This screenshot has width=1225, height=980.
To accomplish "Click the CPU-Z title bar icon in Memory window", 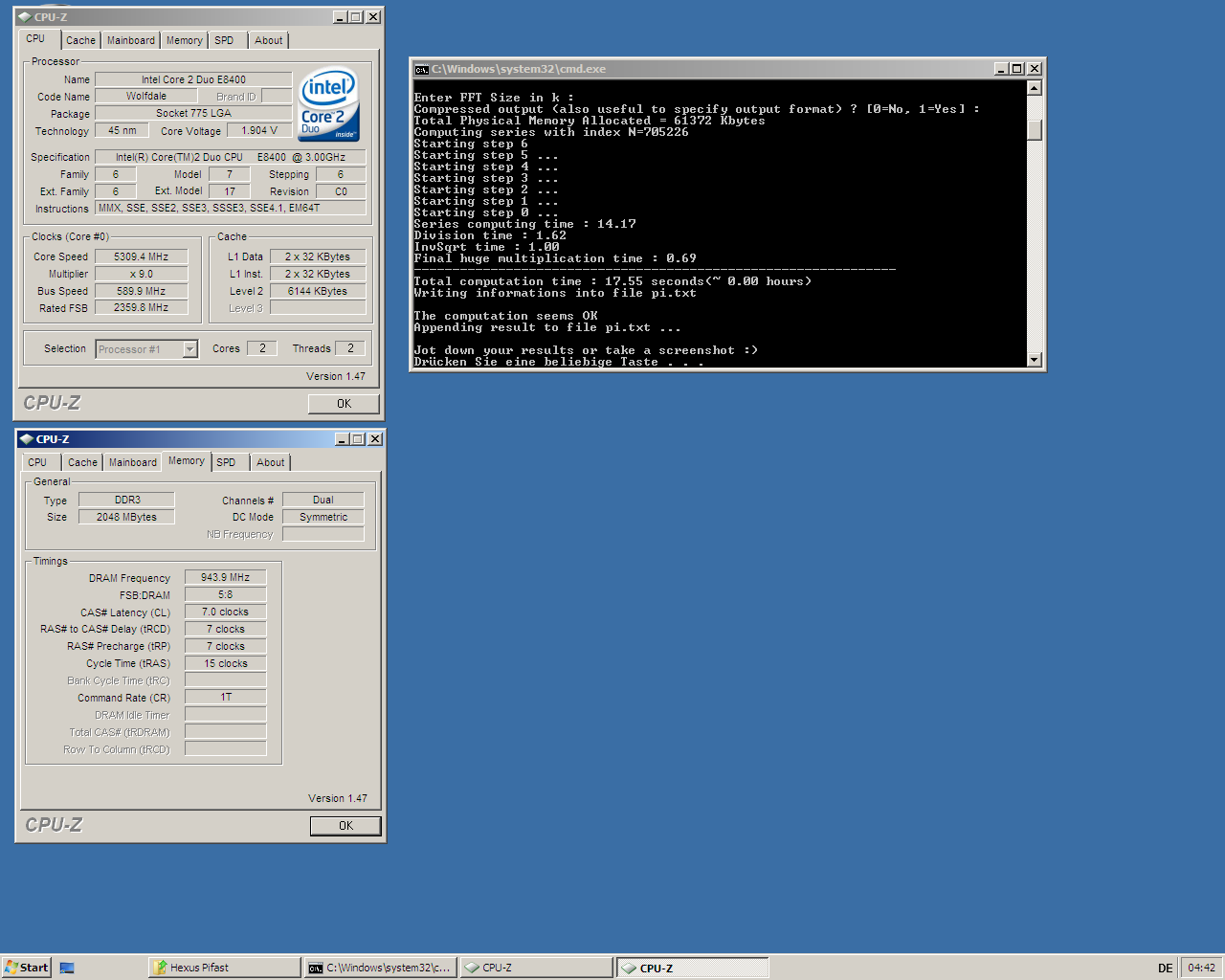I will [27, 439].
